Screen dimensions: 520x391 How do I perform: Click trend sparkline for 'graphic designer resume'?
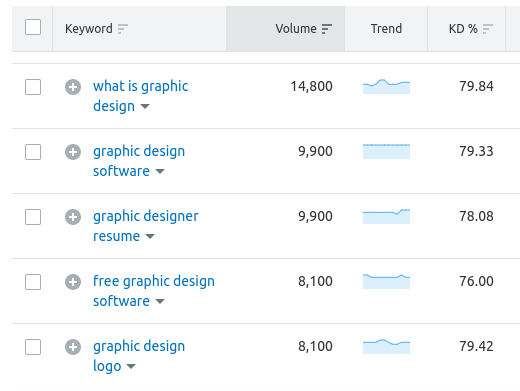386,216
